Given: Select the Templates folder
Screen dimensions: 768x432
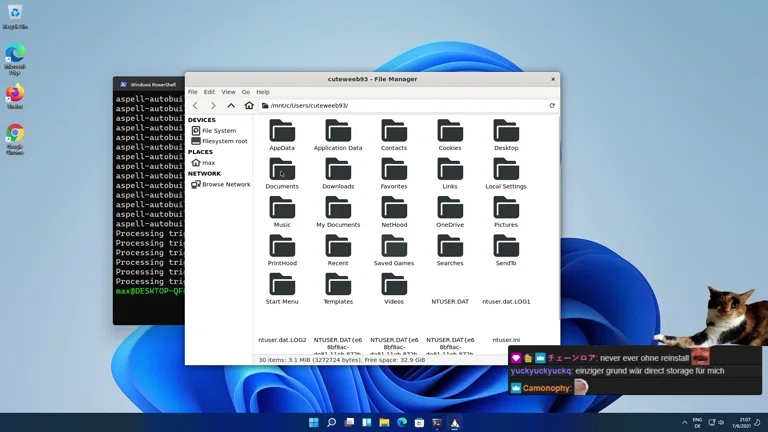Looking at the screenshot, I should click(x=338, y=288).
